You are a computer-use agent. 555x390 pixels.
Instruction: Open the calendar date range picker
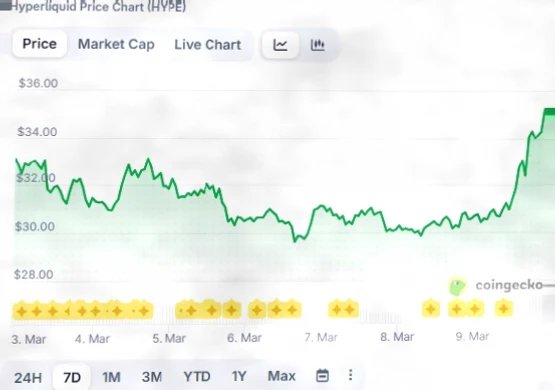click(x=322, y=375)
